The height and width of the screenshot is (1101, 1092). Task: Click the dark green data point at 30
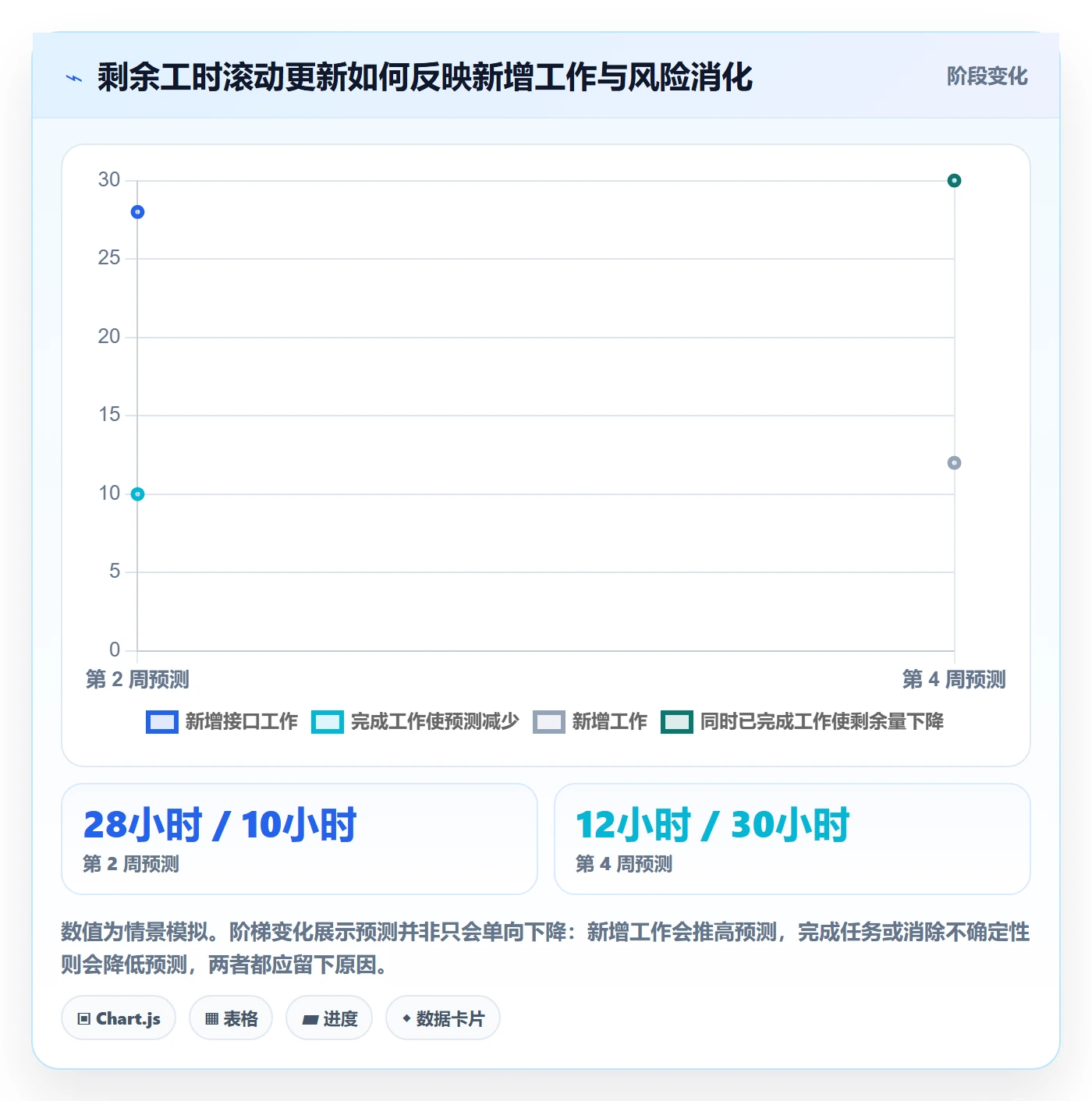coord(954,181)
